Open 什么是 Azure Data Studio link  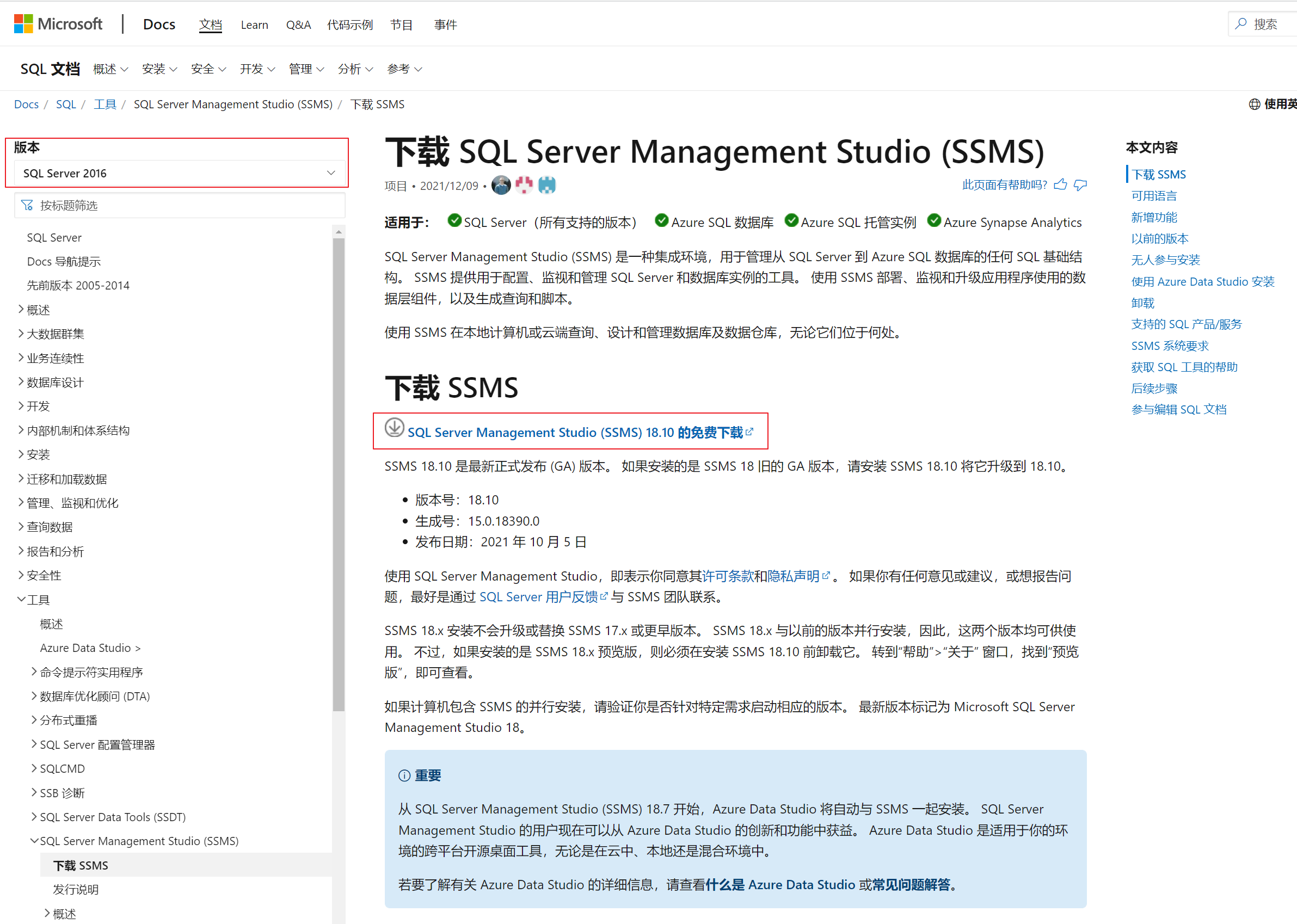pos(780,885)
